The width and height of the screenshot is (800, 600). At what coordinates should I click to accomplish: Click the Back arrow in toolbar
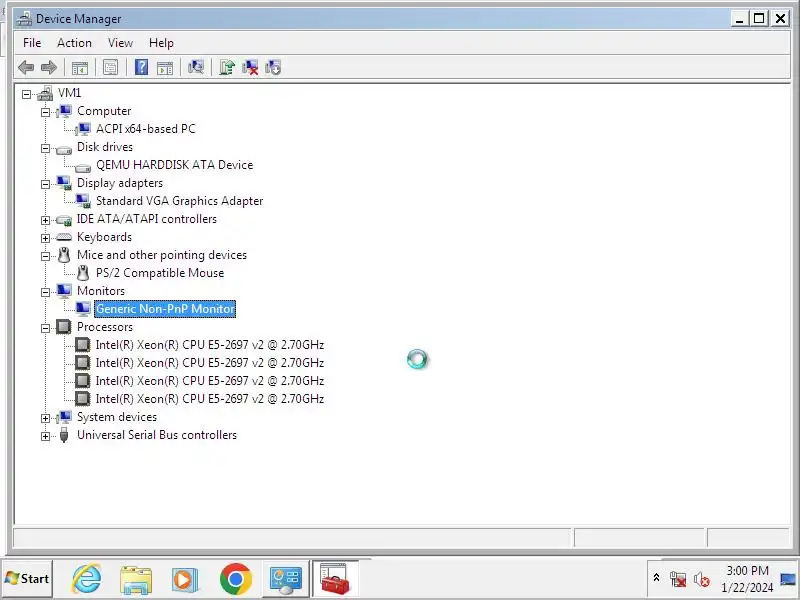pyautogui.click(x=26, y=67)
